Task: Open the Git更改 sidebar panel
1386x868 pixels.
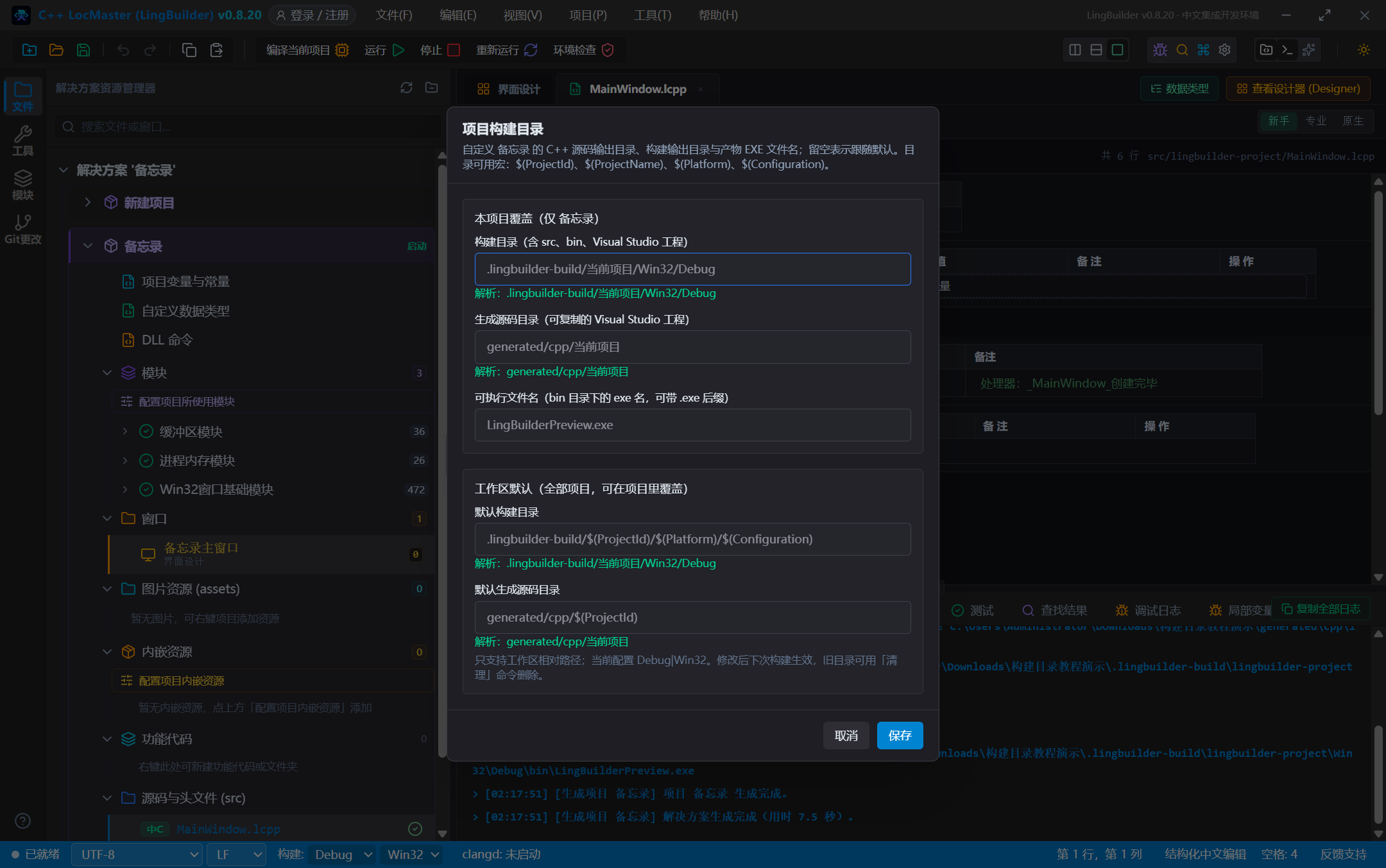Action: coord(23,229)
